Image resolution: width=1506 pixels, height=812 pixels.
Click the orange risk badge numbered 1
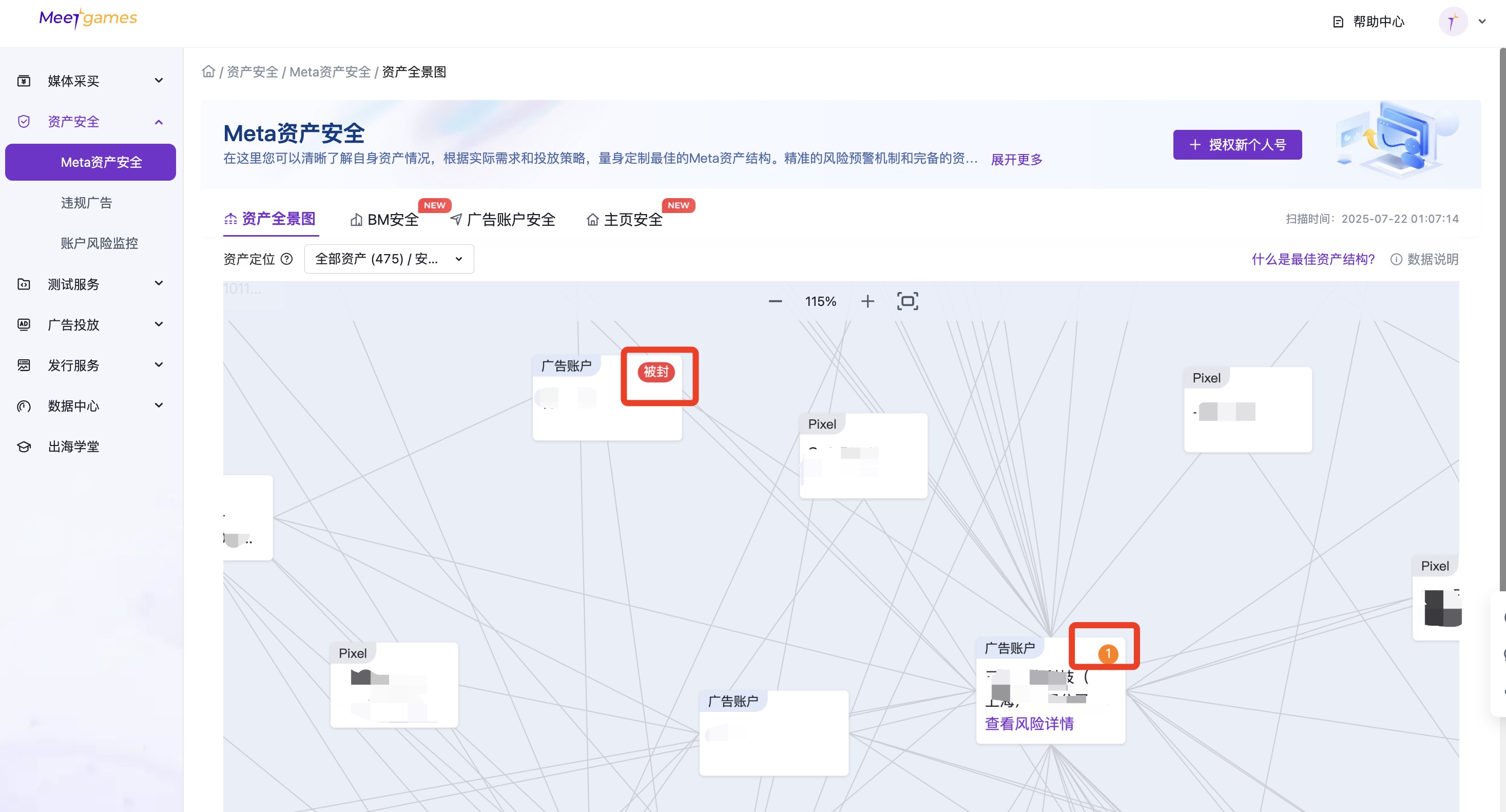1108,653
